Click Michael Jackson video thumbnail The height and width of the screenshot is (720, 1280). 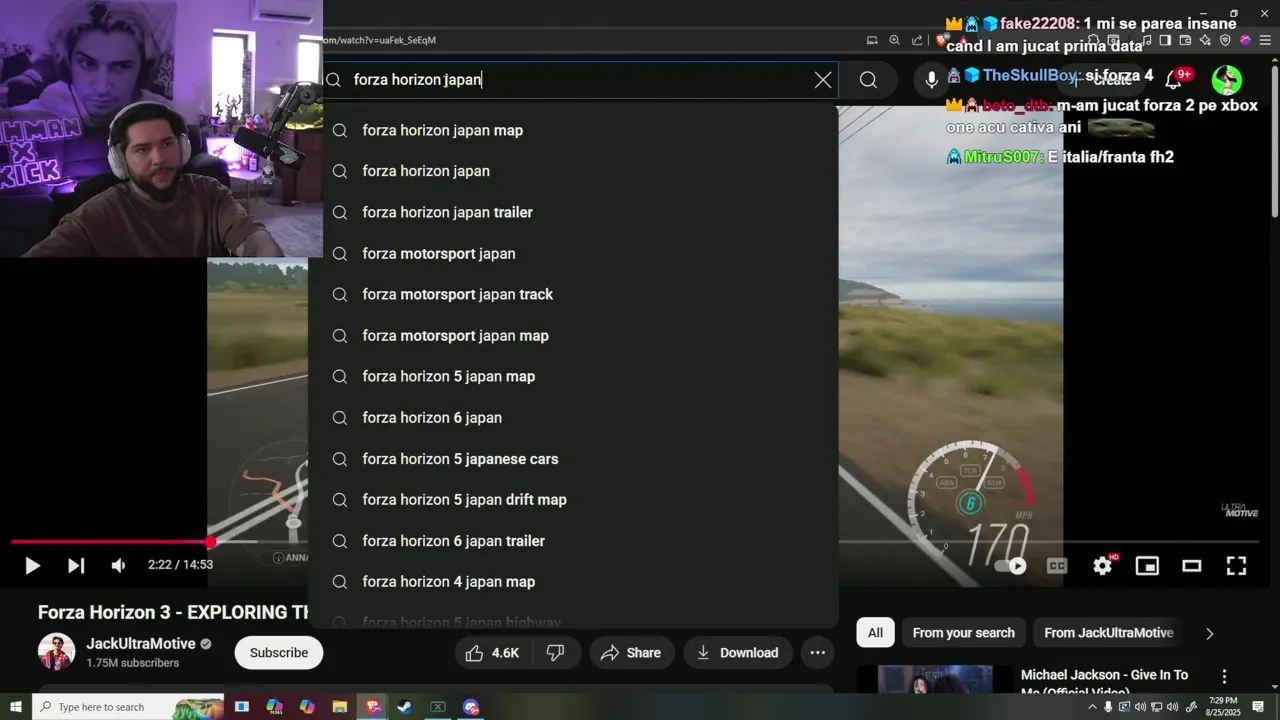pos(935,680)
